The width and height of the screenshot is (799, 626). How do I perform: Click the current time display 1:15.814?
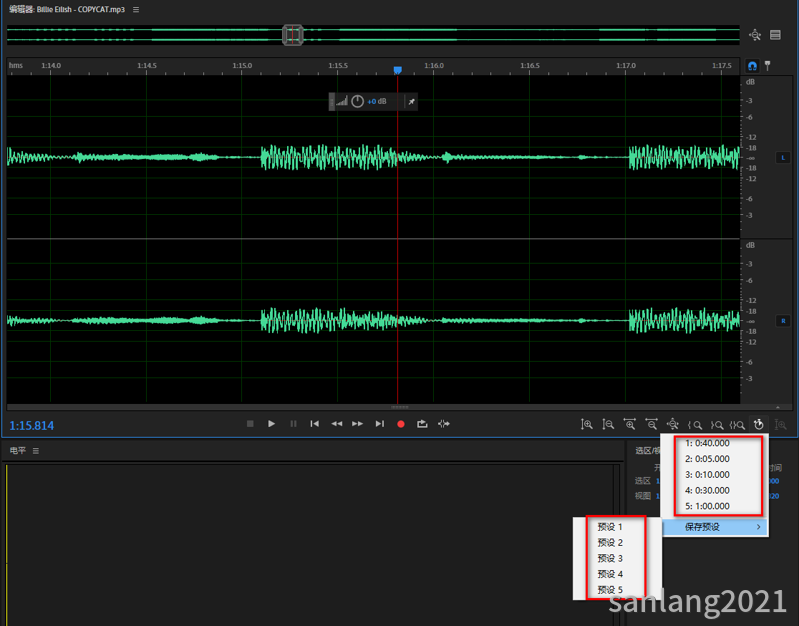click(32, 425)
